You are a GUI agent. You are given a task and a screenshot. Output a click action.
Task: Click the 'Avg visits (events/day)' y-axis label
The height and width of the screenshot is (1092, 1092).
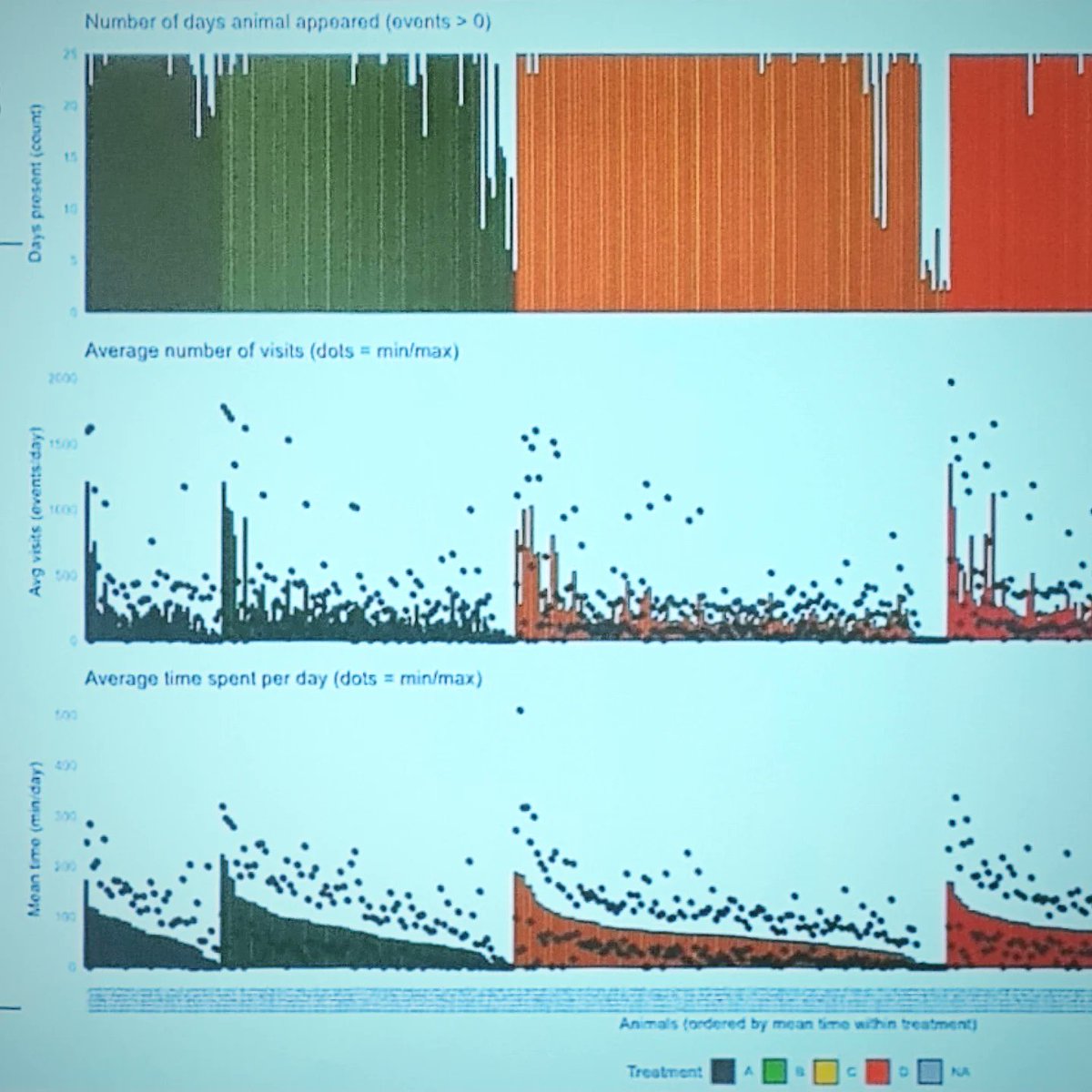[35, 512]
